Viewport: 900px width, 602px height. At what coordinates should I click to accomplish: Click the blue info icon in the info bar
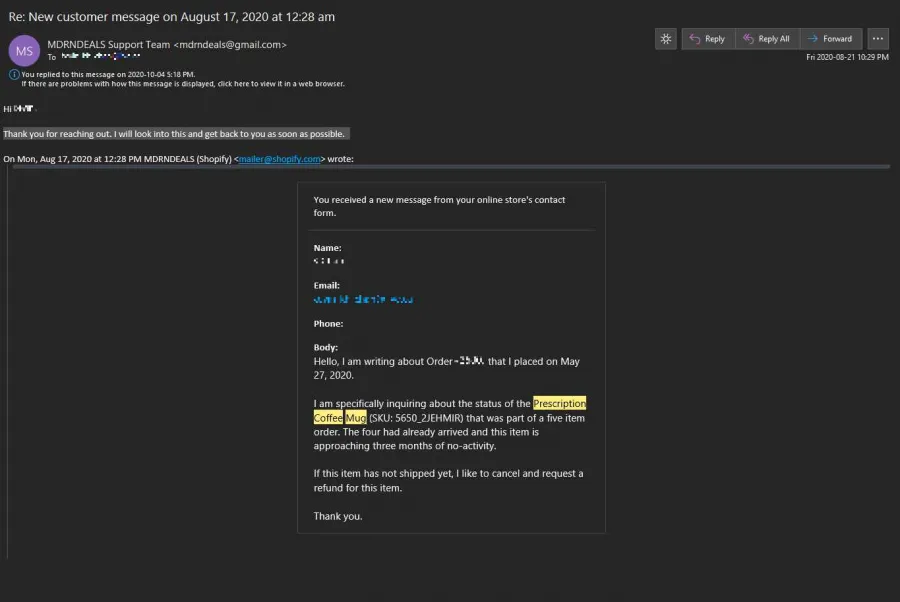pos(14,74)
